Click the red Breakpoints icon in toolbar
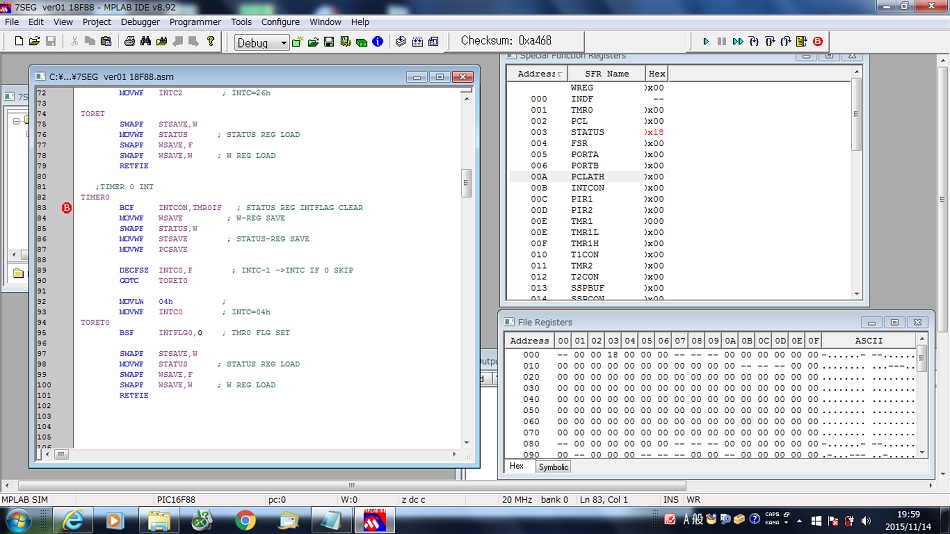The width and height of the screenshot is (950, 534). point(818,41)
